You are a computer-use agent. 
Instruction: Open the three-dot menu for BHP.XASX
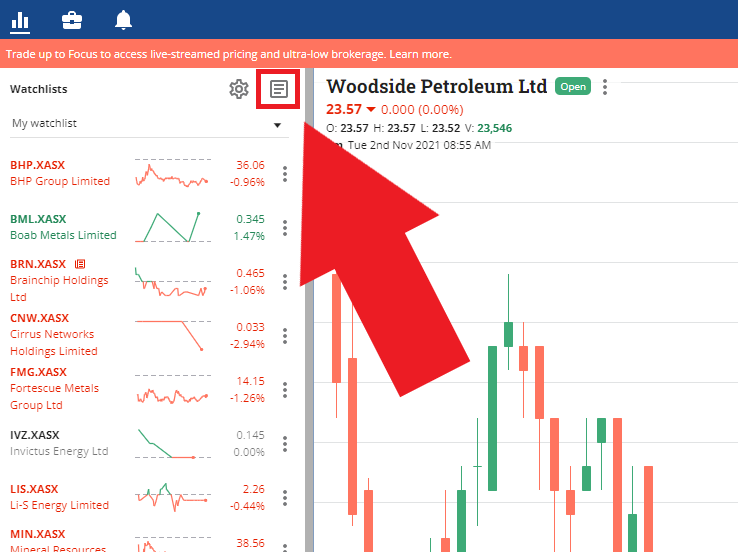(285, 174)
